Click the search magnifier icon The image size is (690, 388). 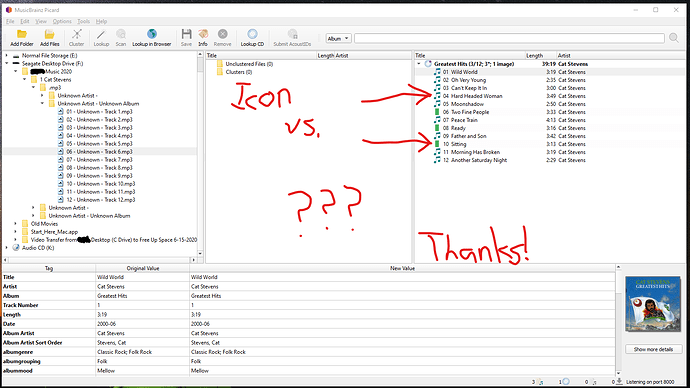coord(674,38)
